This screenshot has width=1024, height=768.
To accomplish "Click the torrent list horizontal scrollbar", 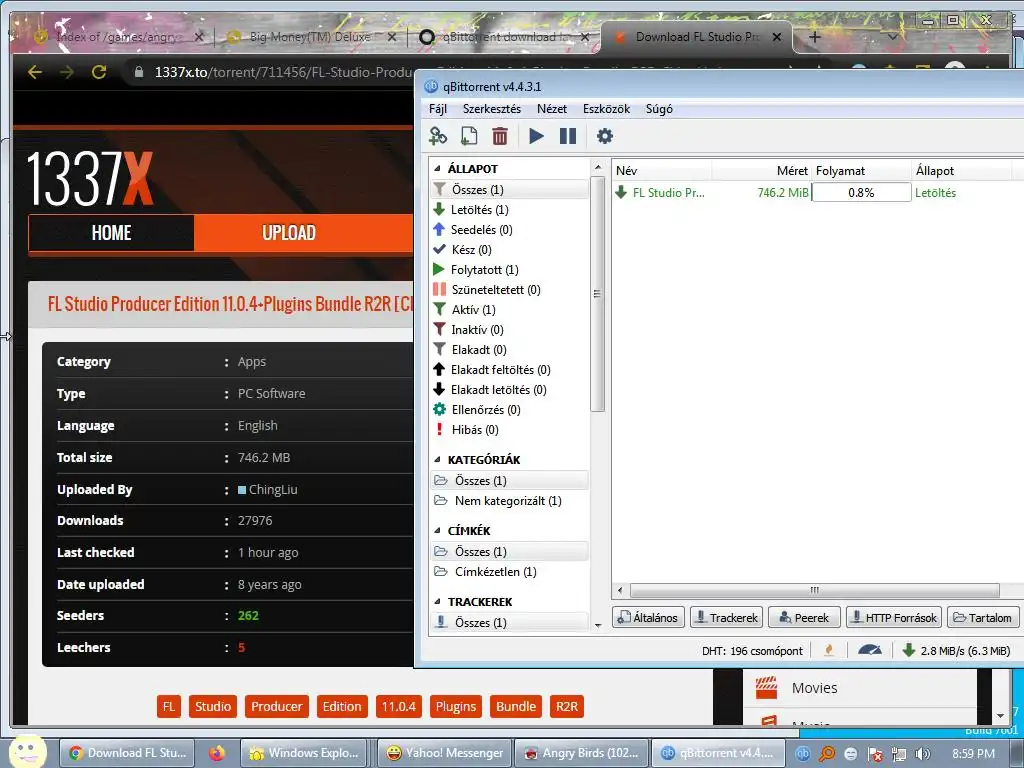I will 814,590.
